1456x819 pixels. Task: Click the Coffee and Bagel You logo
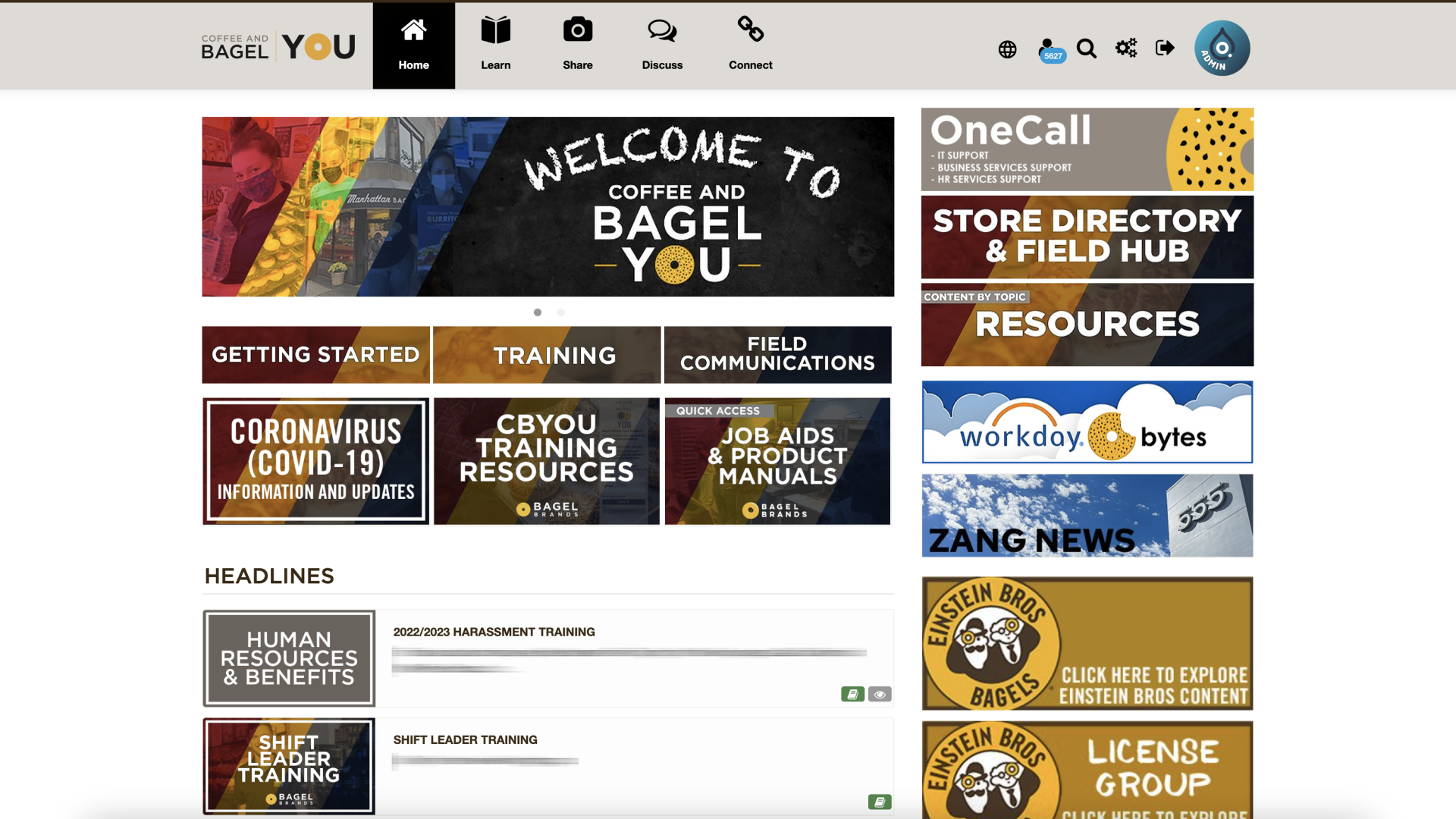click(278, 47)
